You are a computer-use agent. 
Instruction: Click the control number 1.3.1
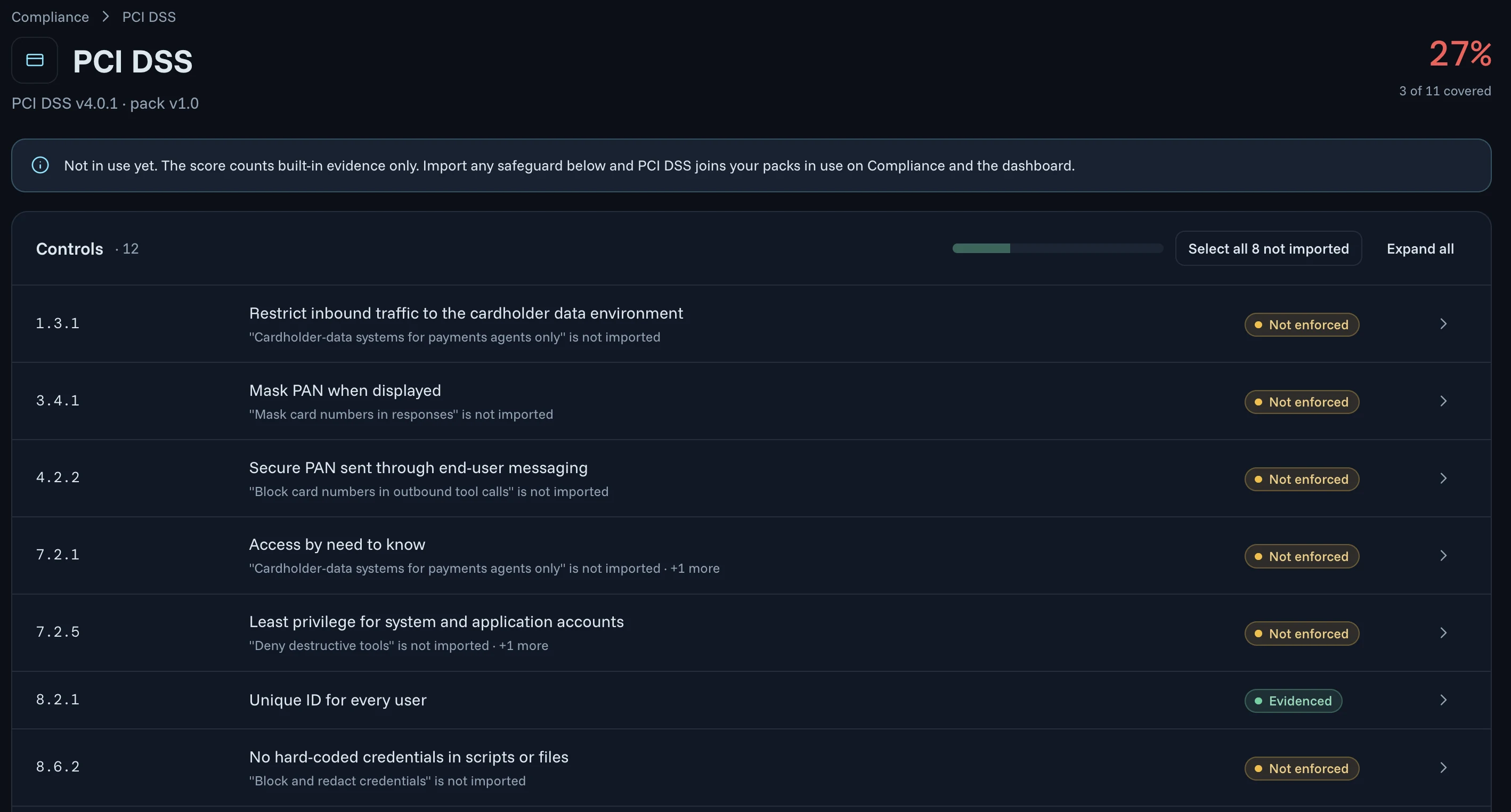click(58, 323)
